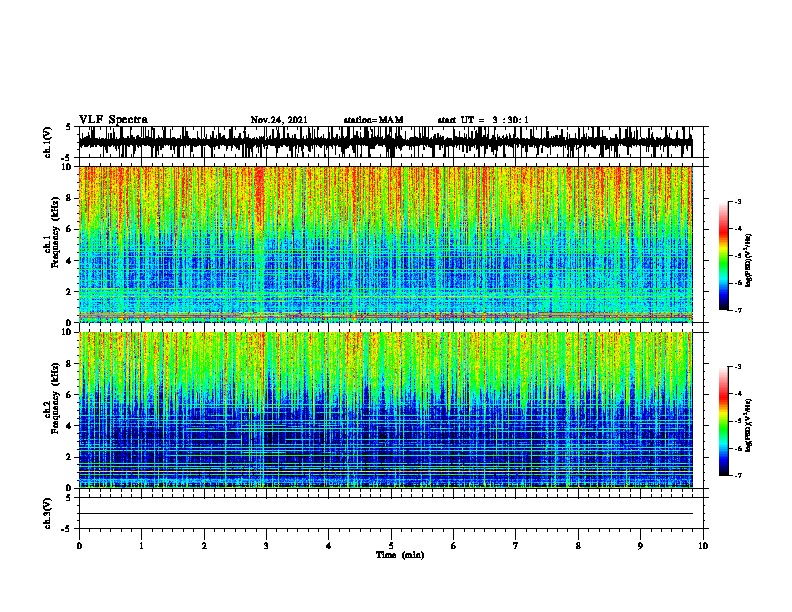This screenshot has width=792, height=612.
Task: Click the time axis tick label "6"
Action: (454, 546)
